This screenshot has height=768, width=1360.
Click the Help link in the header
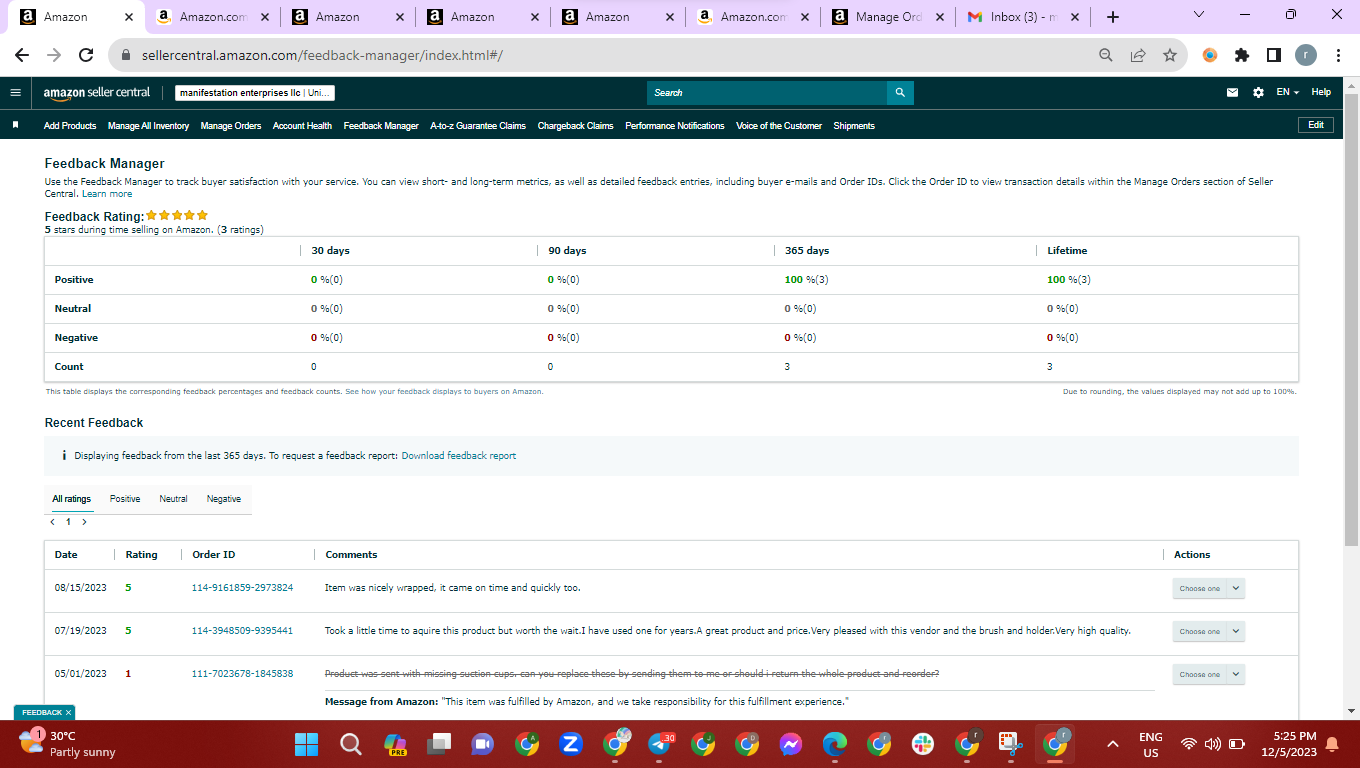[1321, 92]
